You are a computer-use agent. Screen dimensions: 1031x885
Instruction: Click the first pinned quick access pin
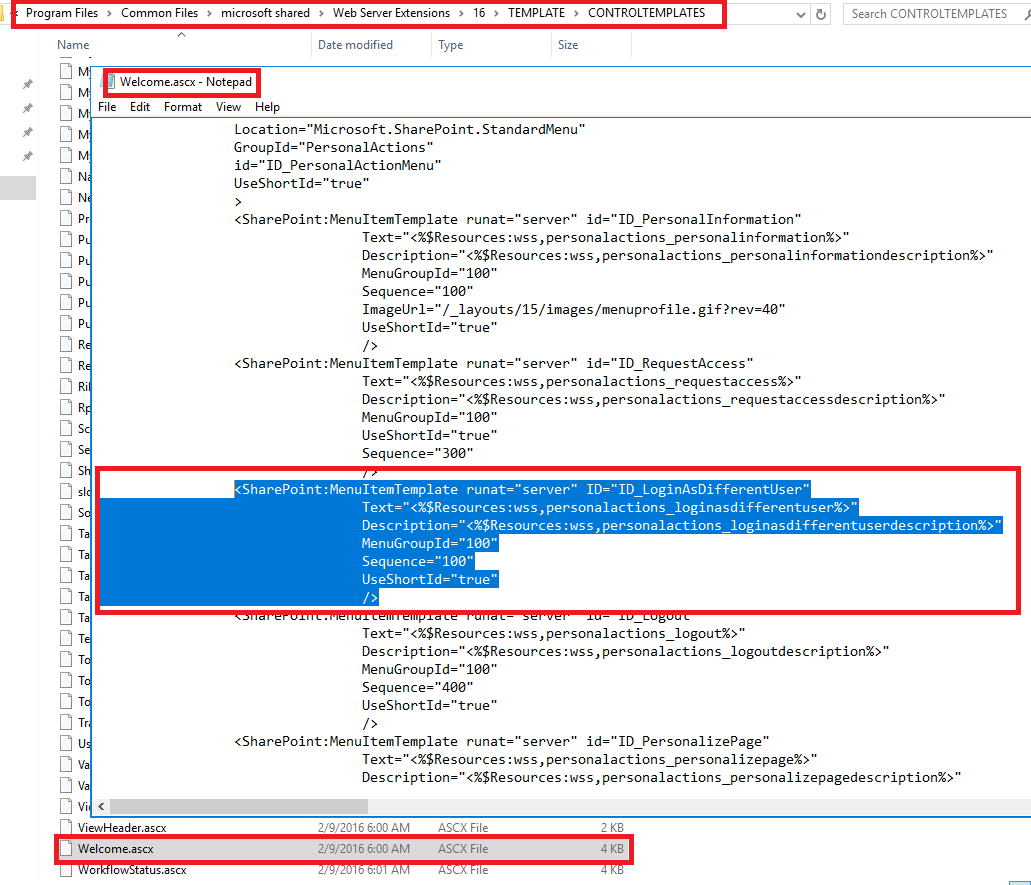[28, 84]
